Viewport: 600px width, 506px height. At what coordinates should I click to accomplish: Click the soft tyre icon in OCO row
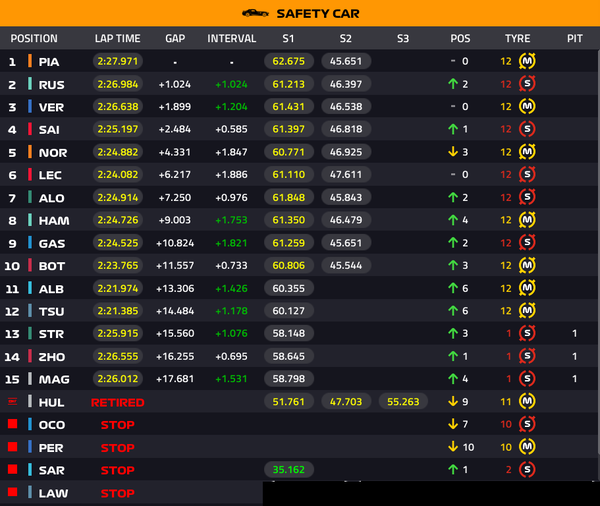click(x=527, y=424)
